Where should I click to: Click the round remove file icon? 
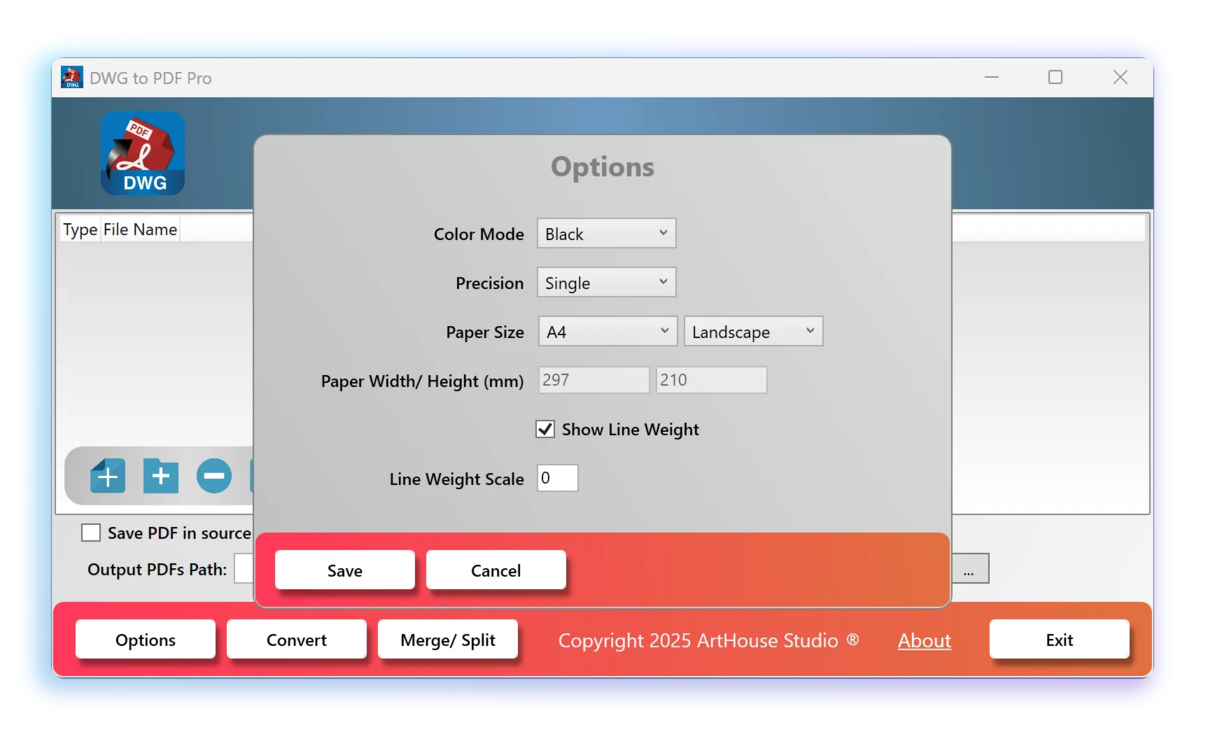(213, 476)
